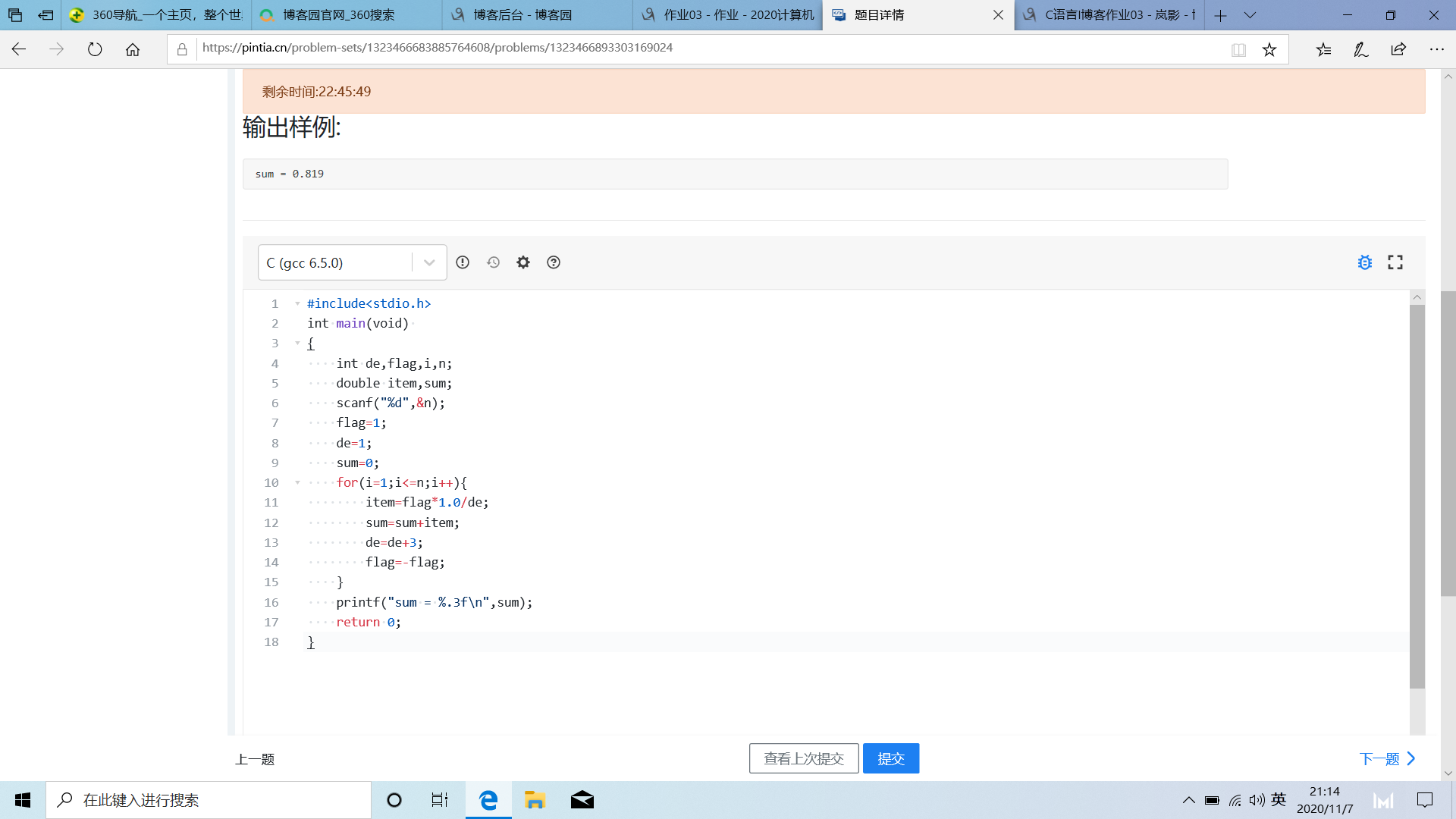Switch to 作业03 browser tab
This screenshot has width=1456, height=819.
tap(728, 15)
